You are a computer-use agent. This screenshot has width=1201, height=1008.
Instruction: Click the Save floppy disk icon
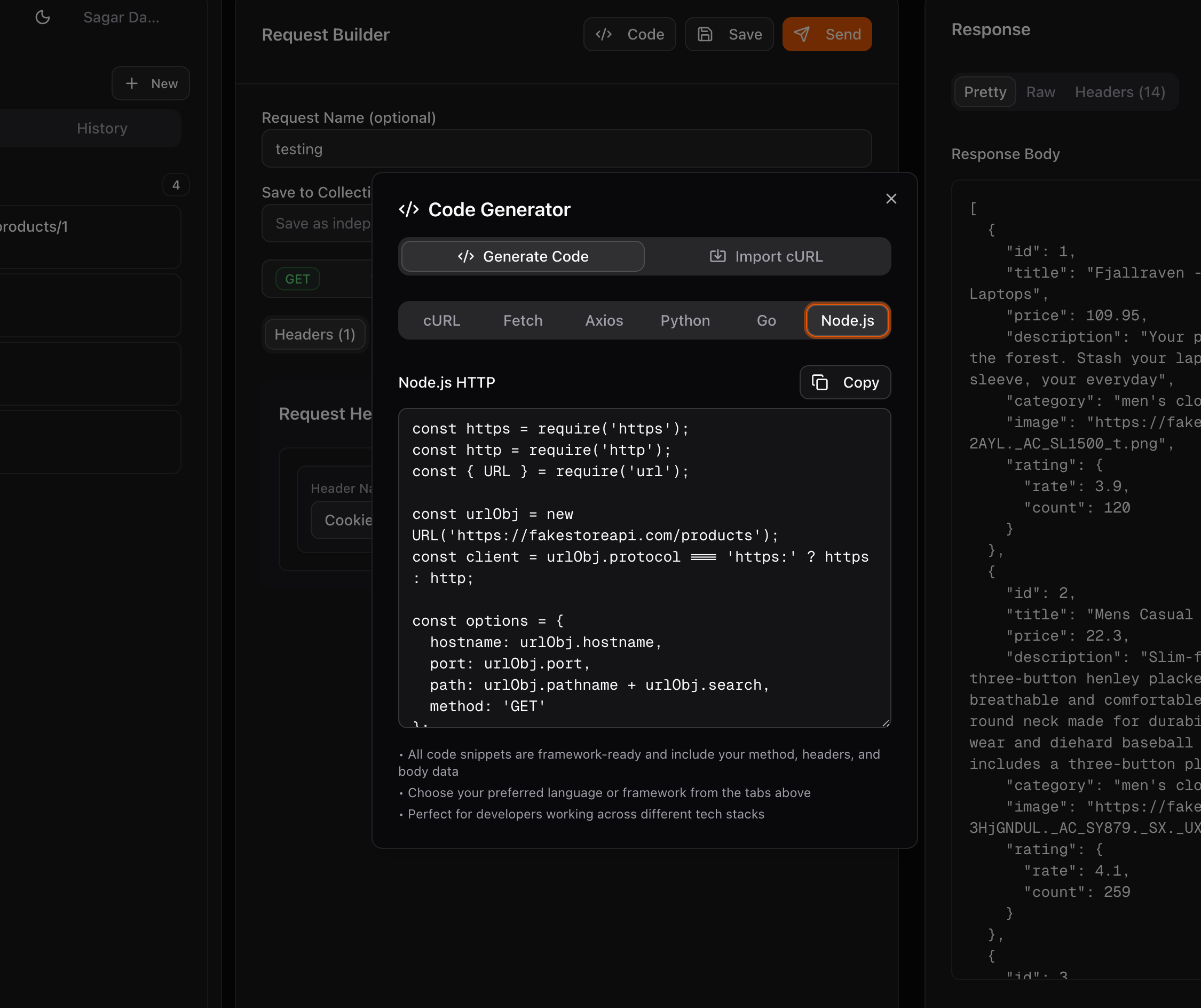pyautogui.click(x=705, y=34)
